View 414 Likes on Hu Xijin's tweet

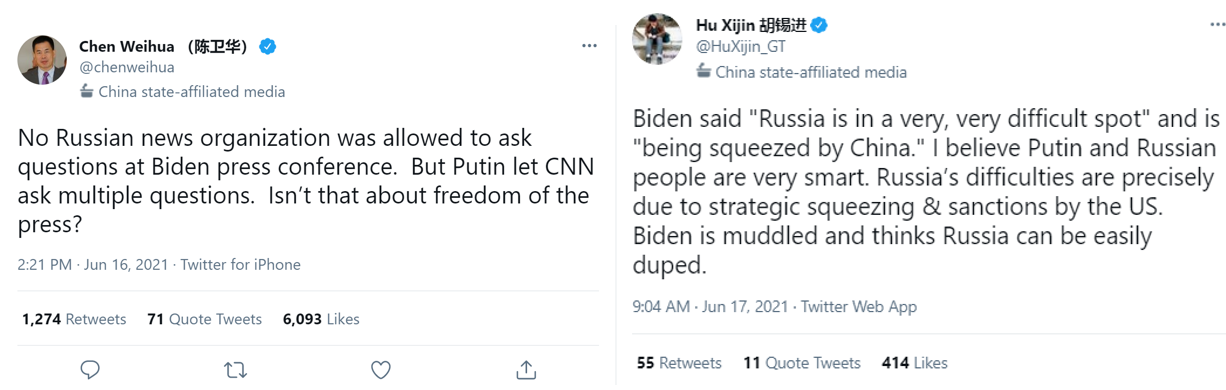[x=915, y=362]
